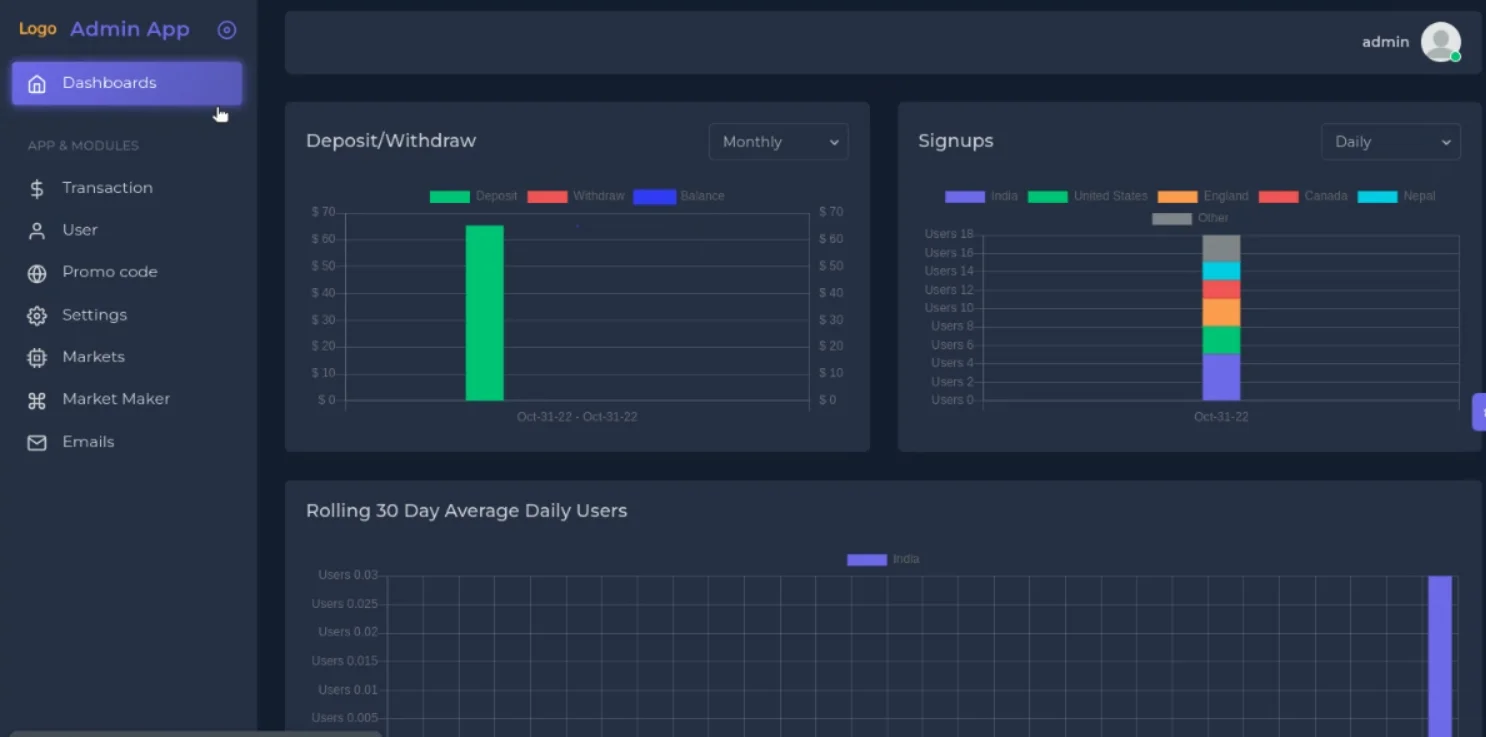Viewport: 1486px width, 737px height.
Task: Go to the Transaction menu item
Action: (107, 188)
